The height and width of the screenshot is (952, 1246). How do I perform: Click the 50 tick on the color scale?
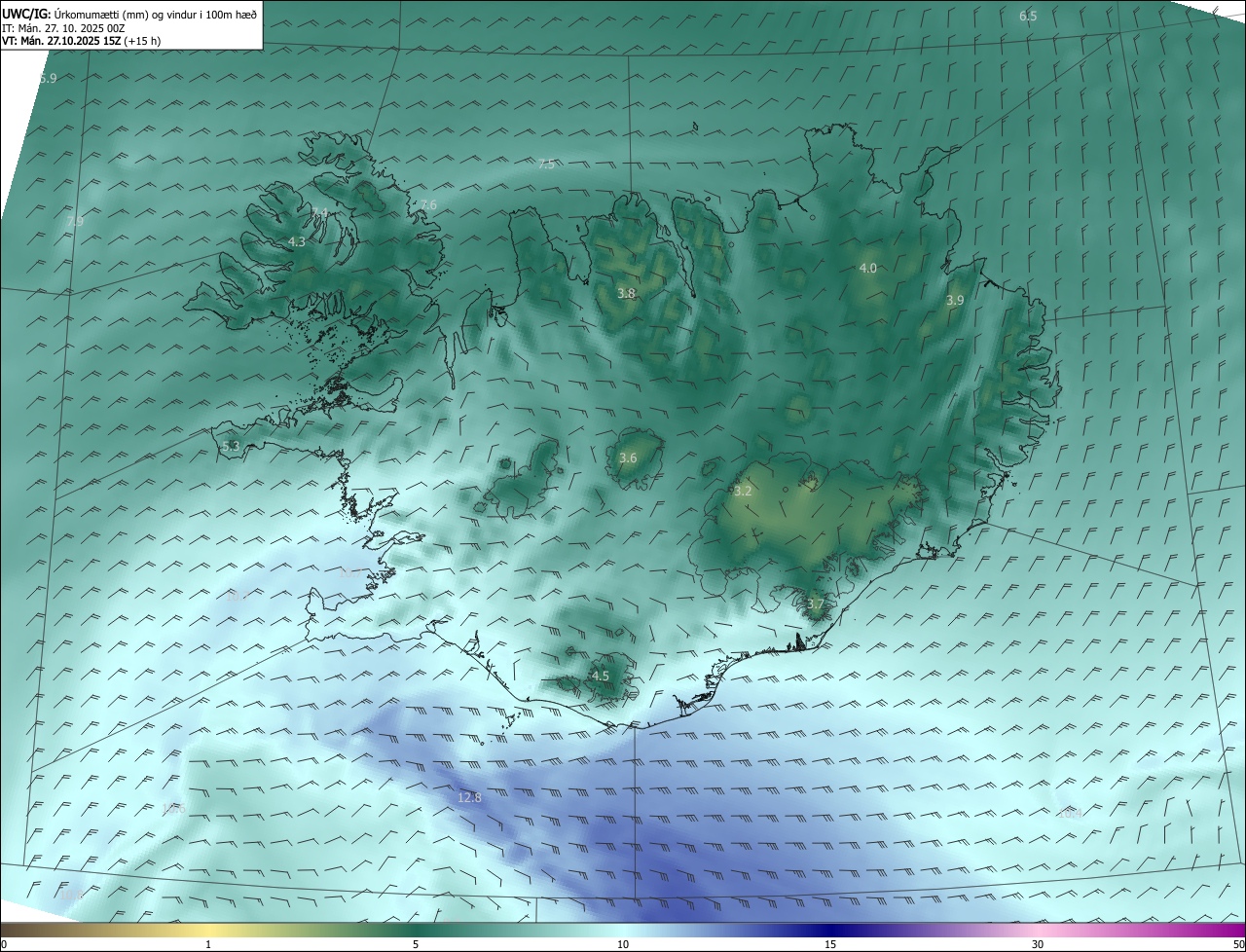(x=1238, y=944)
